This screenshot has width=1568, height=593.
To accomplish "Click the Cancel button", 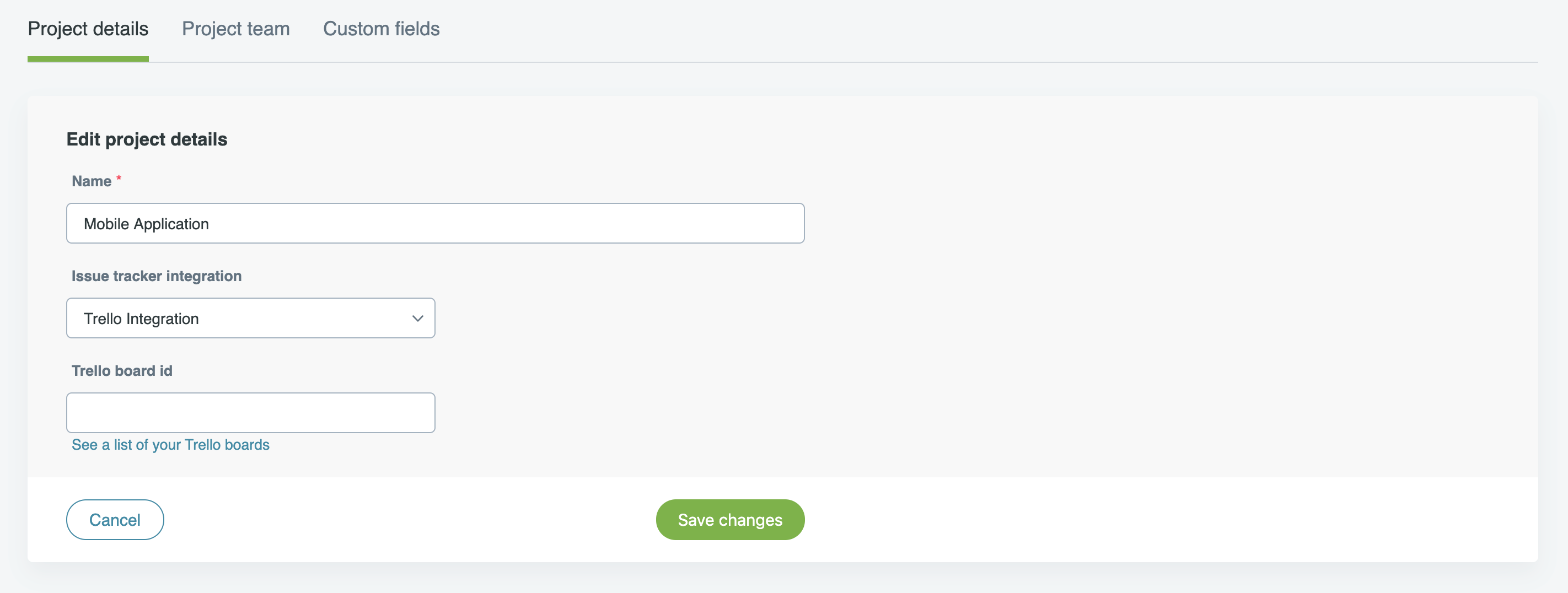I will click(115, 519).
